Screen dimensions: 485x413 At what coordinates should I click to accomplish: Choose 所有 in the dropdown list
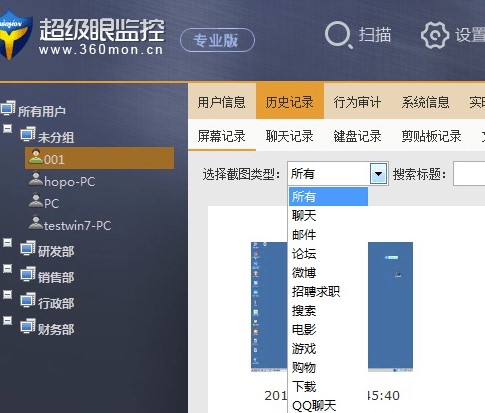[x=328, y=197]
